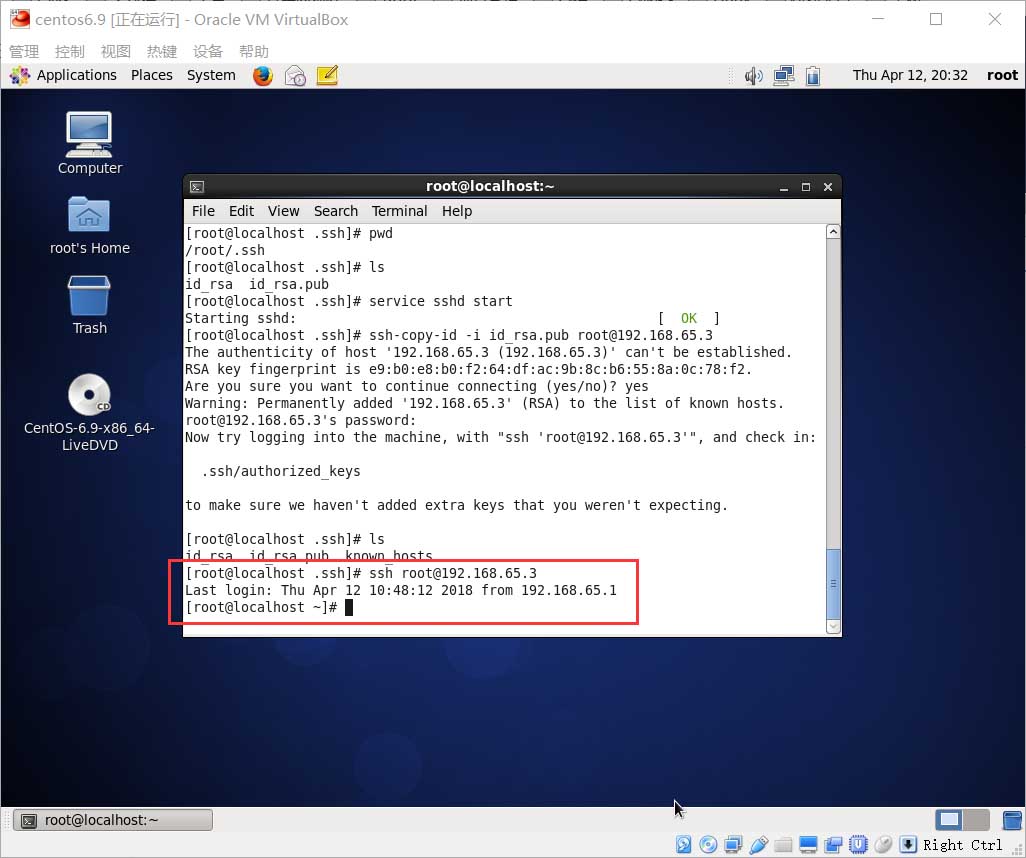
Task: Open the sticky notes panel icon
Action: (x=327, y=75)
